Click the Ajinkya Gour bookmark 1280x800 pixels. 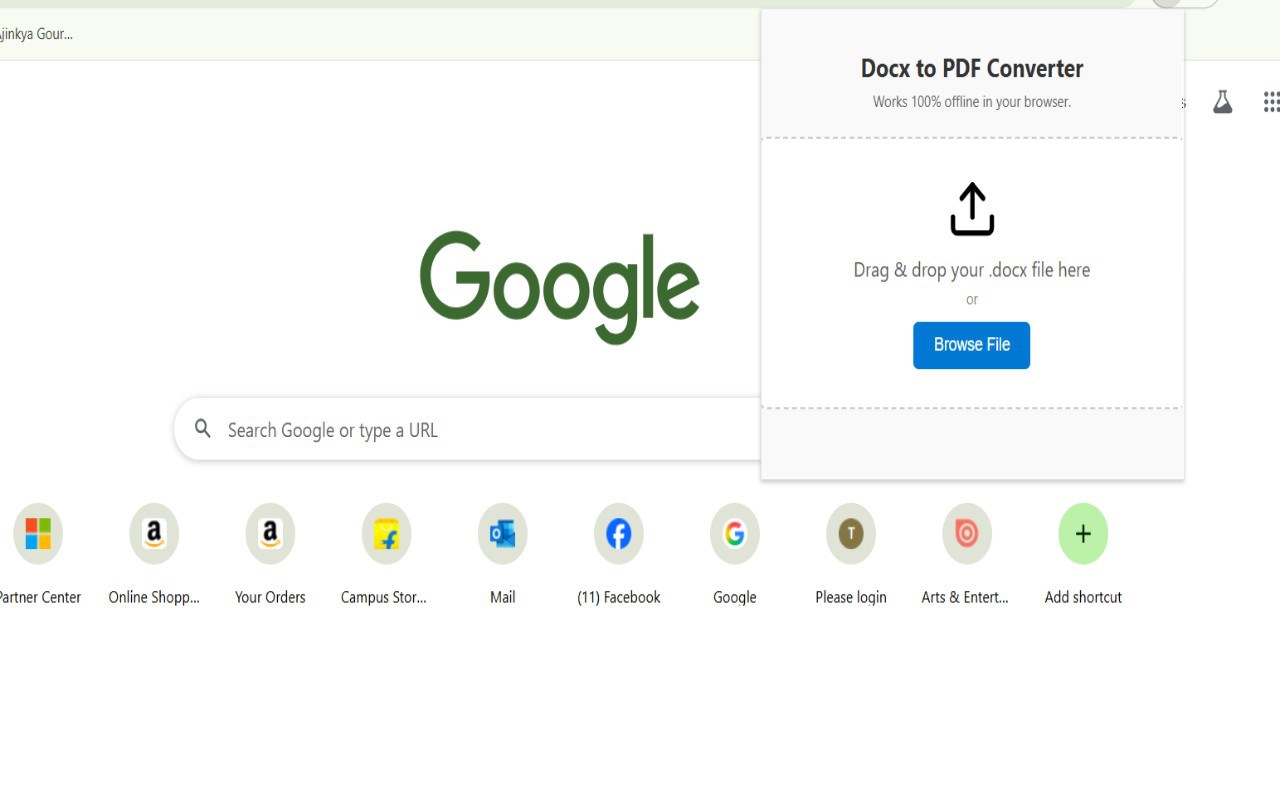tap(37, 34)
